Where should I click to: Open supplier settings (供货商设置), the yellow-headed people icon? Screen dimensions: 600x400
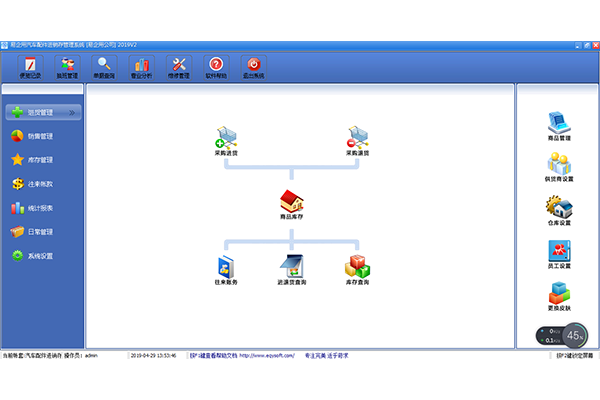click(x=559, y=167)
